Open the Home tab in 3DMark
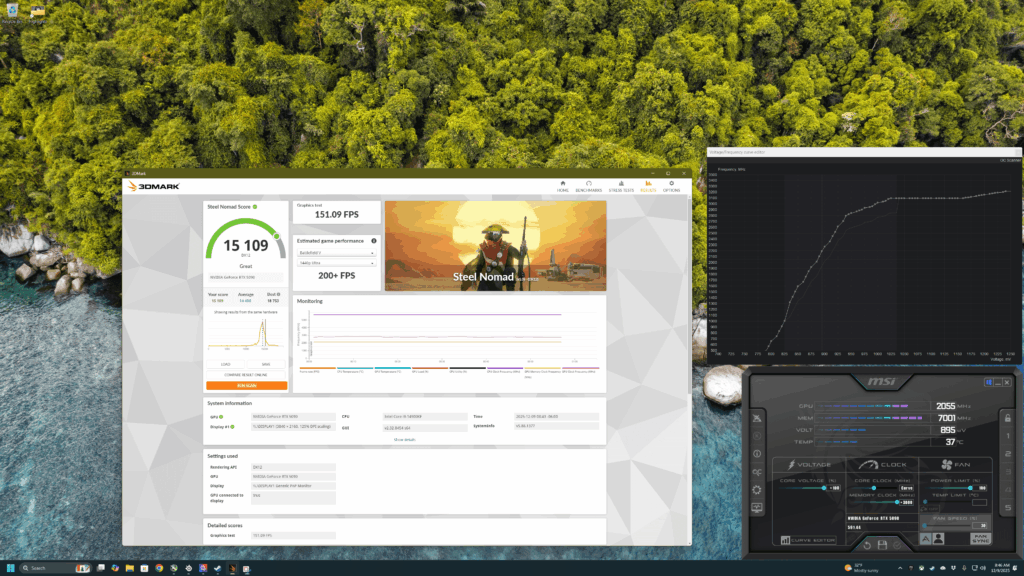This screenshot has width=1024, height=576. 562,186
